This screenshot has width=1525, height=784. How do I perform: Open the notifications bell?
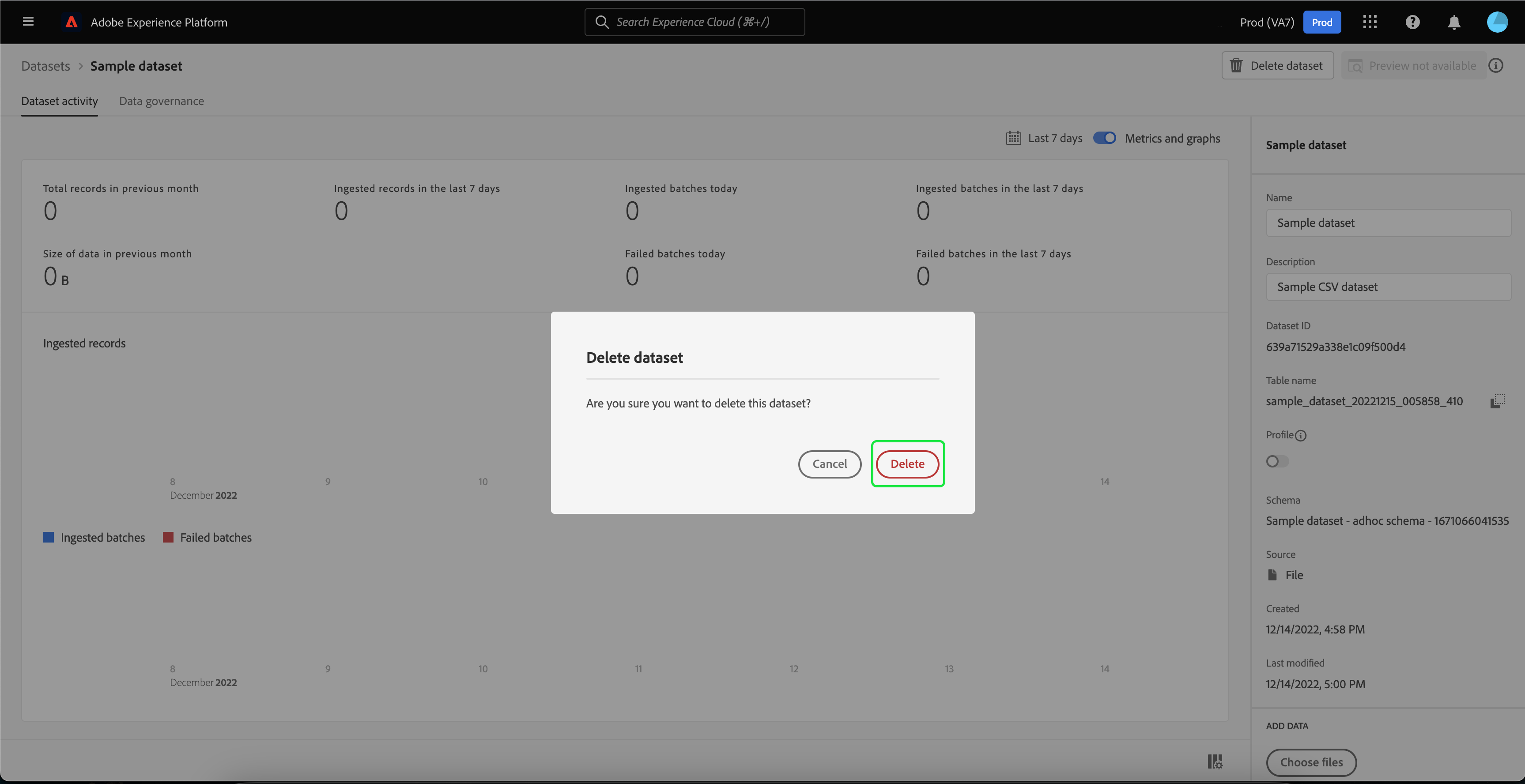pos(1454,22)
